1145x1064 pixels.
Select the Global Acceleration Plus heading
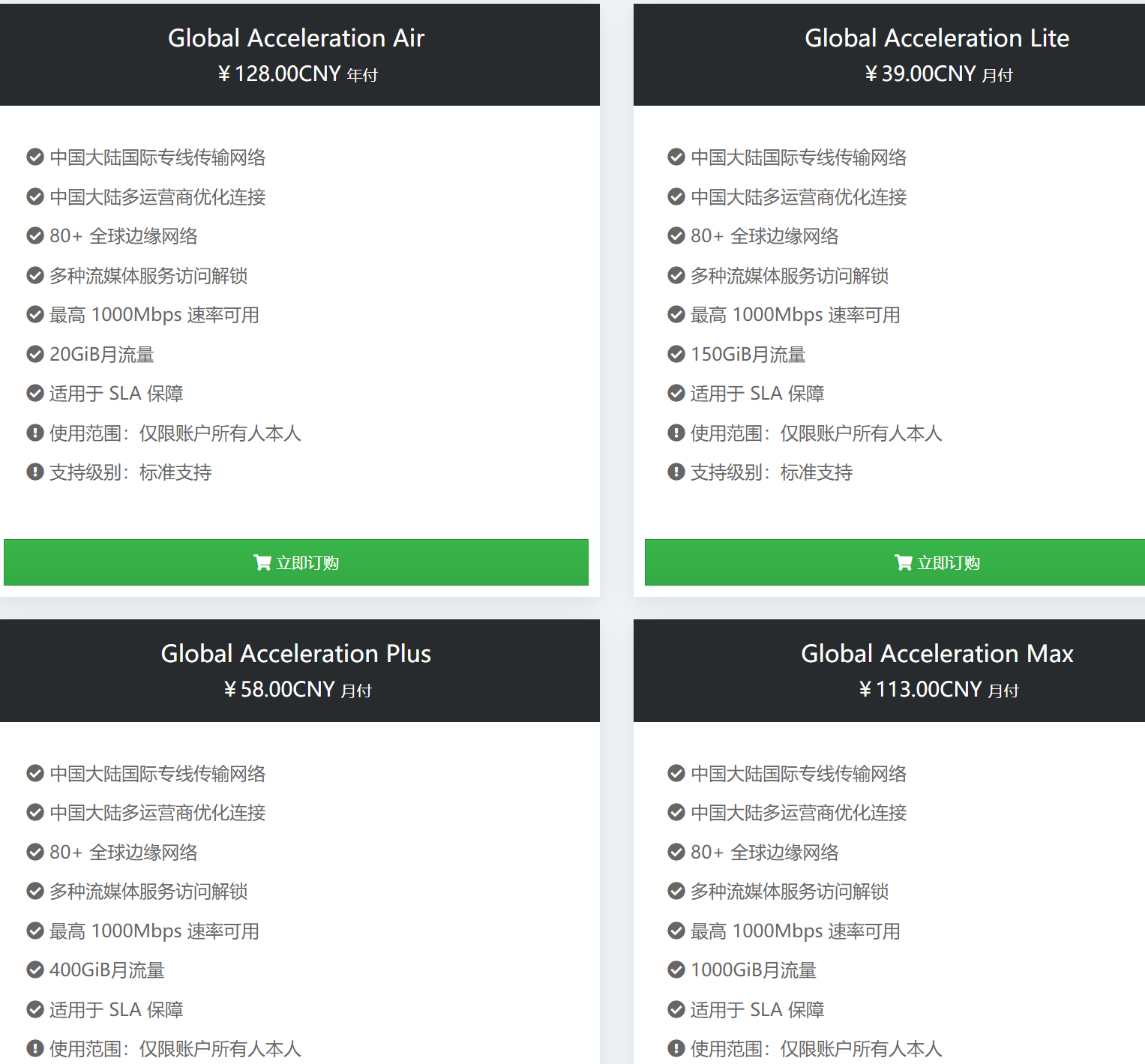coord(296,654)
